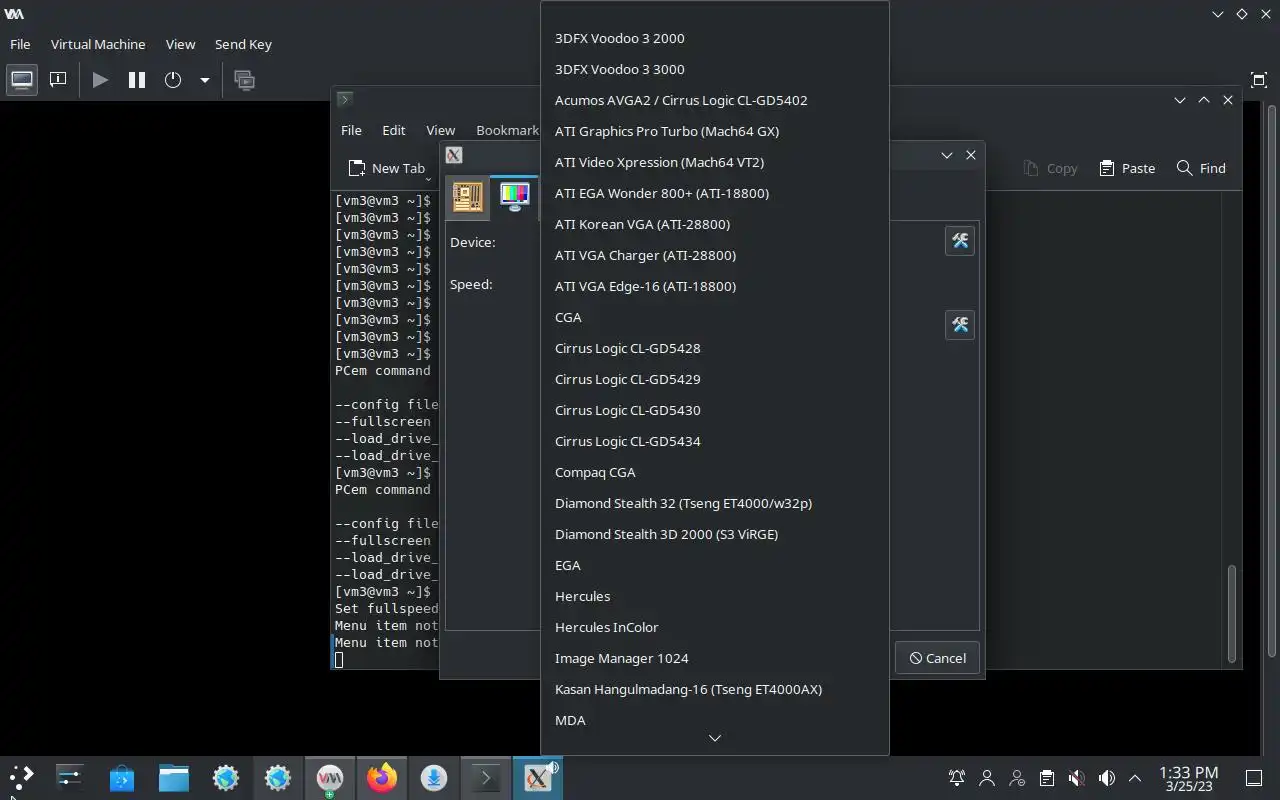The image size is (1280, 800).
Task: Choose the CGA entry
Action: 715,317
